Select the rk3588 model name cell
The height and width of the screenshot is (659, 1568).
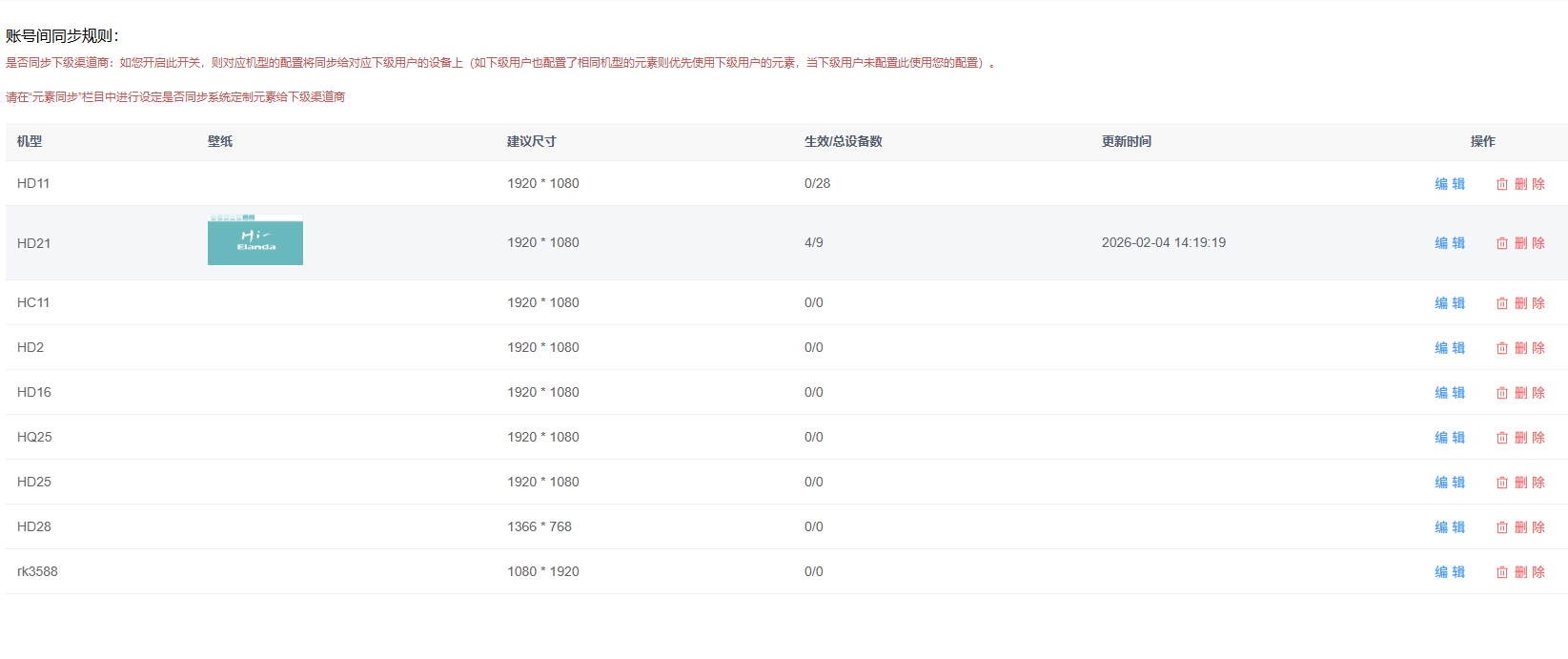pos(37,571)
